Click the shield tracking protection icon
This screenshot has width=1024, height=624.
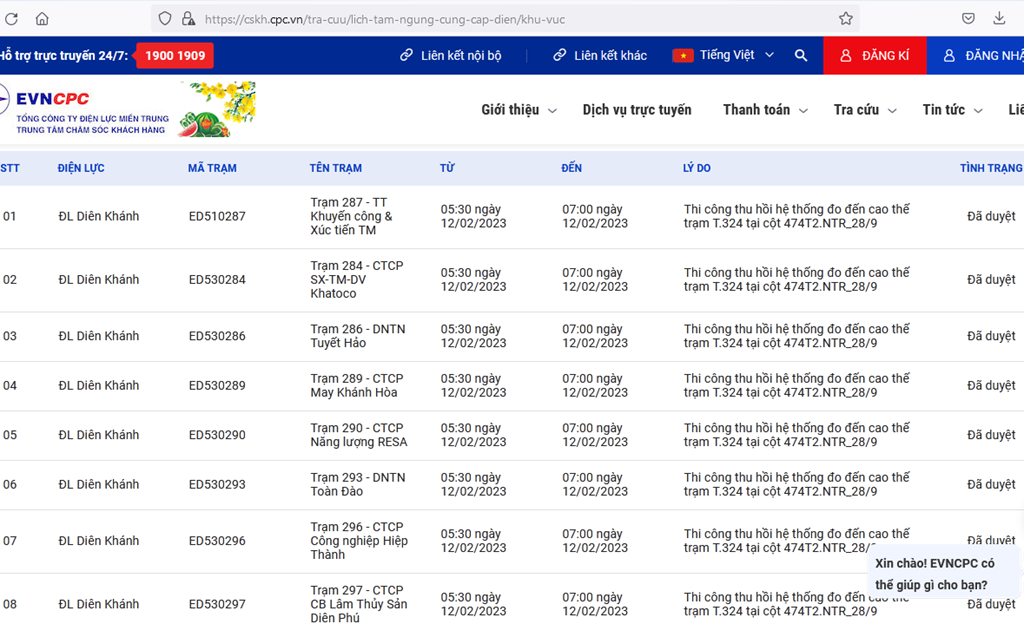click(165, 18)
